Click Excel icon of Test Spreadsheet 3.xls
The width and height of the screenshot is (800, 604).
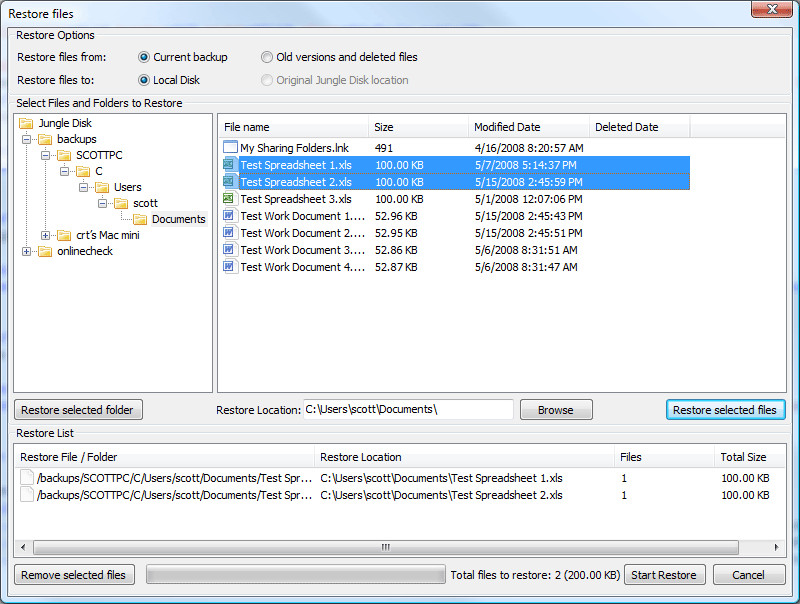pos(229,198)
